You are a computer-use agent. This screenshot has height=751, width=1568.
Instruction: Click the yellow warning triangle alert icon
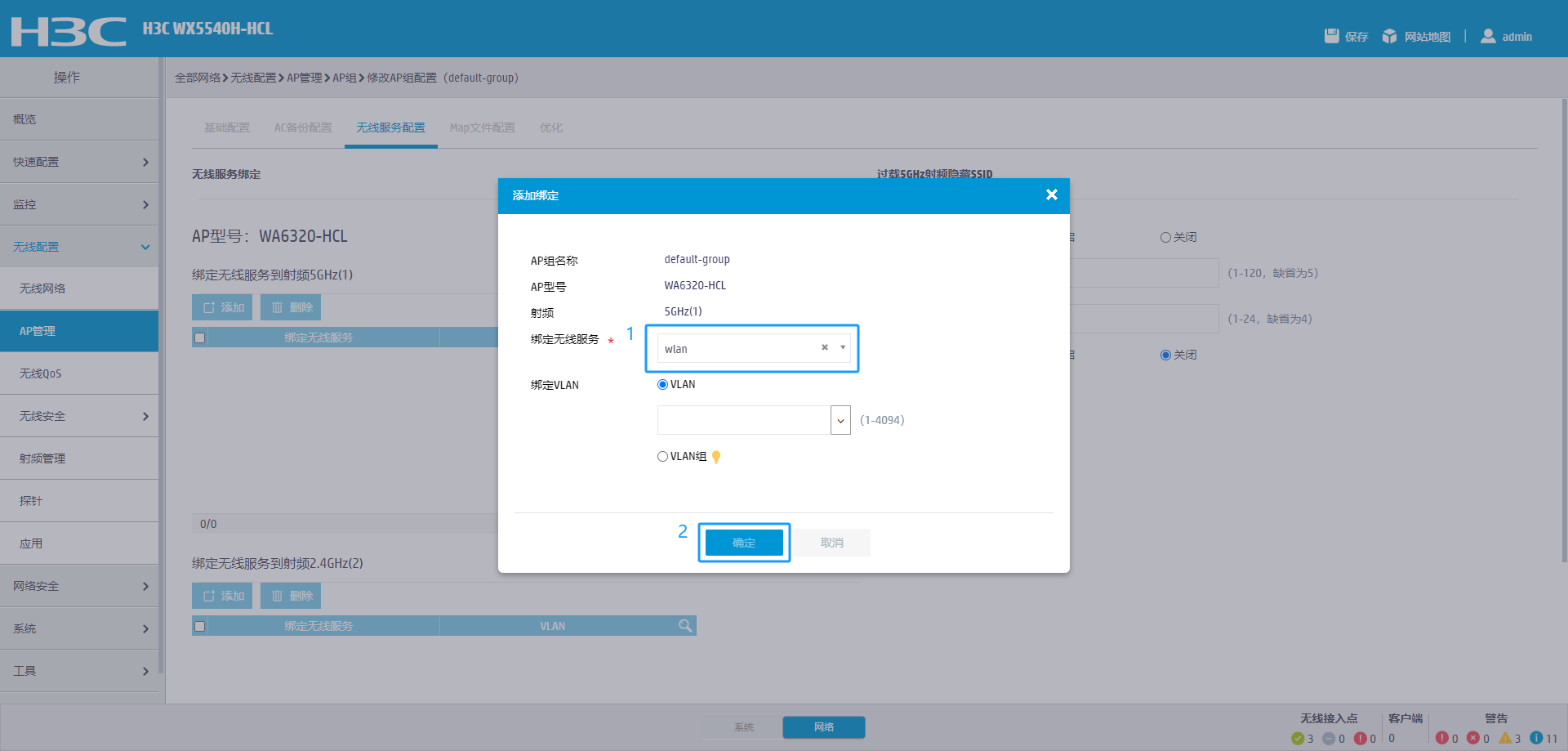(x=1505, y=738)
